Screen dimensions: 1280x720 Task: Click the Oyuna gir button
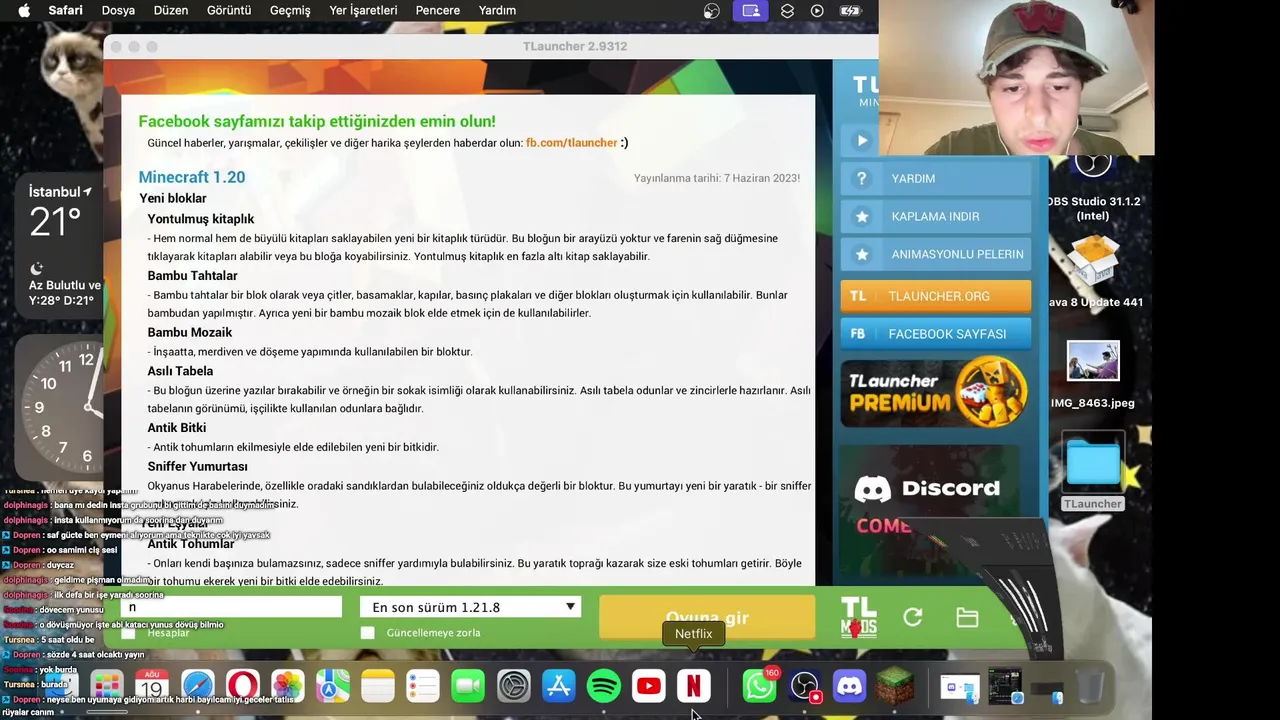coord(707,618)
